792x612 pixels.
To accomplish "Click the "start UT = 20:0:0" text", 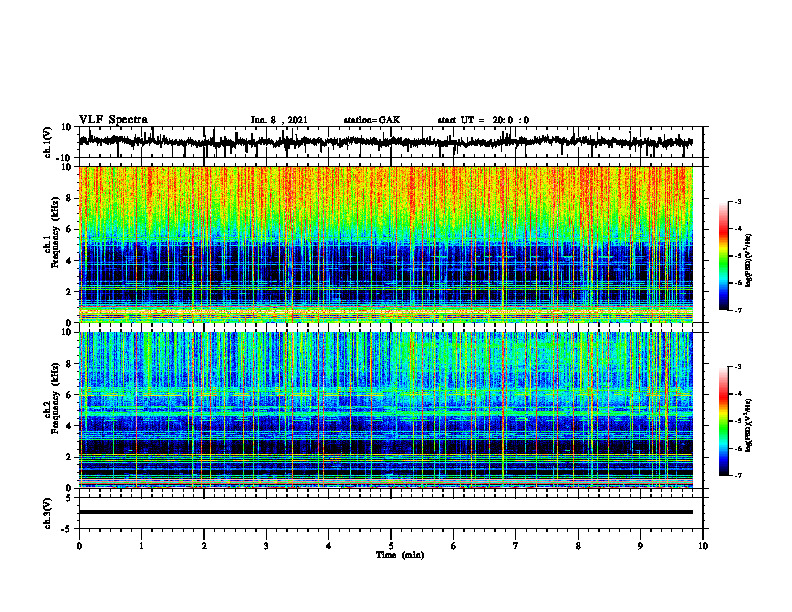I will coord(483,120).
